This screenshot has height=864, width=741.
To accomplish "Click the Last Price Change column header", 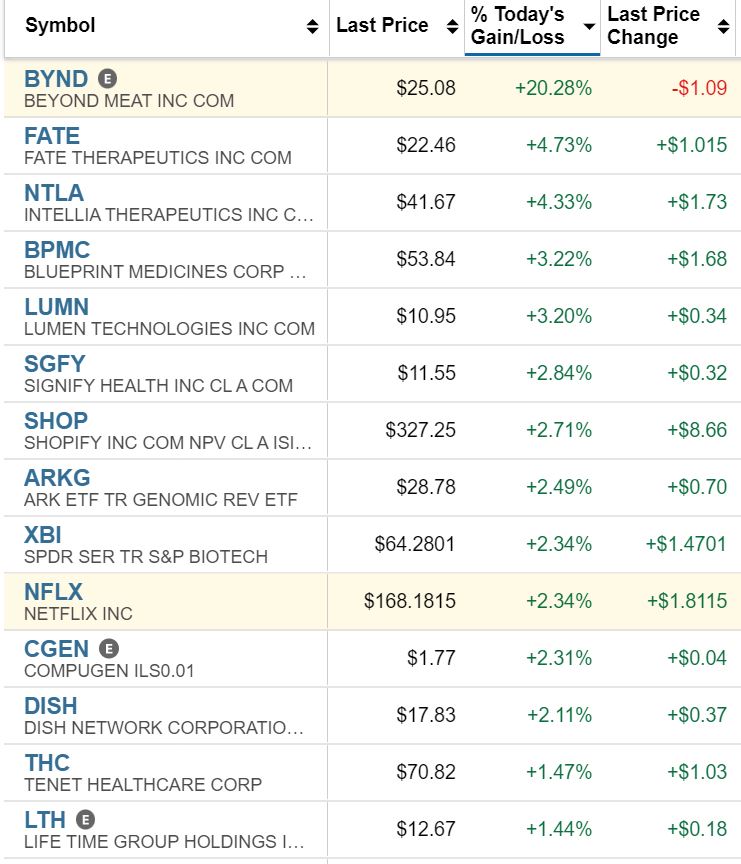I will coord(653,26).
